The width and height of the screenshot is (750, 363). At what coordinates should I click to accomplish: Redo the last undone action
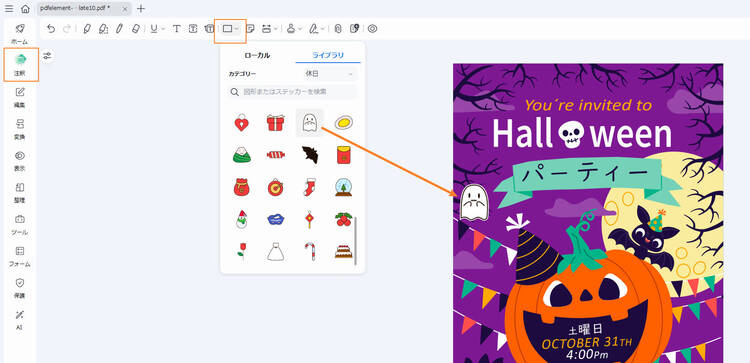(66, 29)
